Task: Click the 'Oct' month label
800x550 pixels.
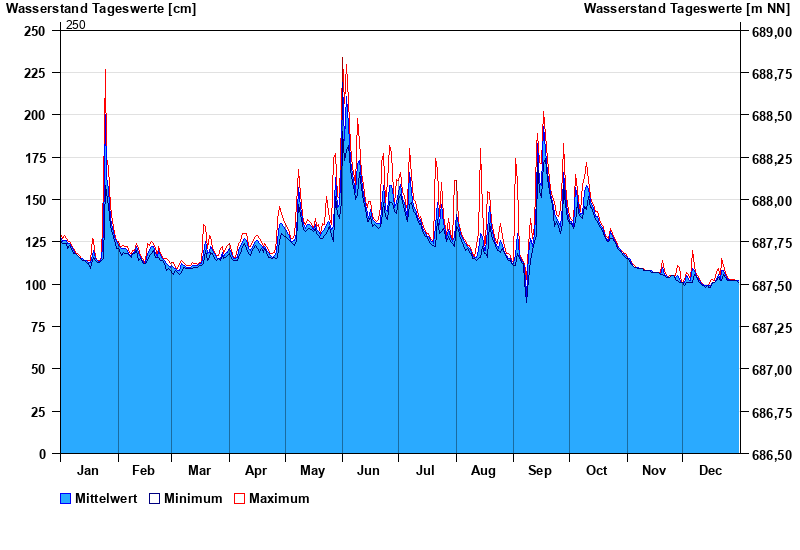Action: [x=596, y=470]
